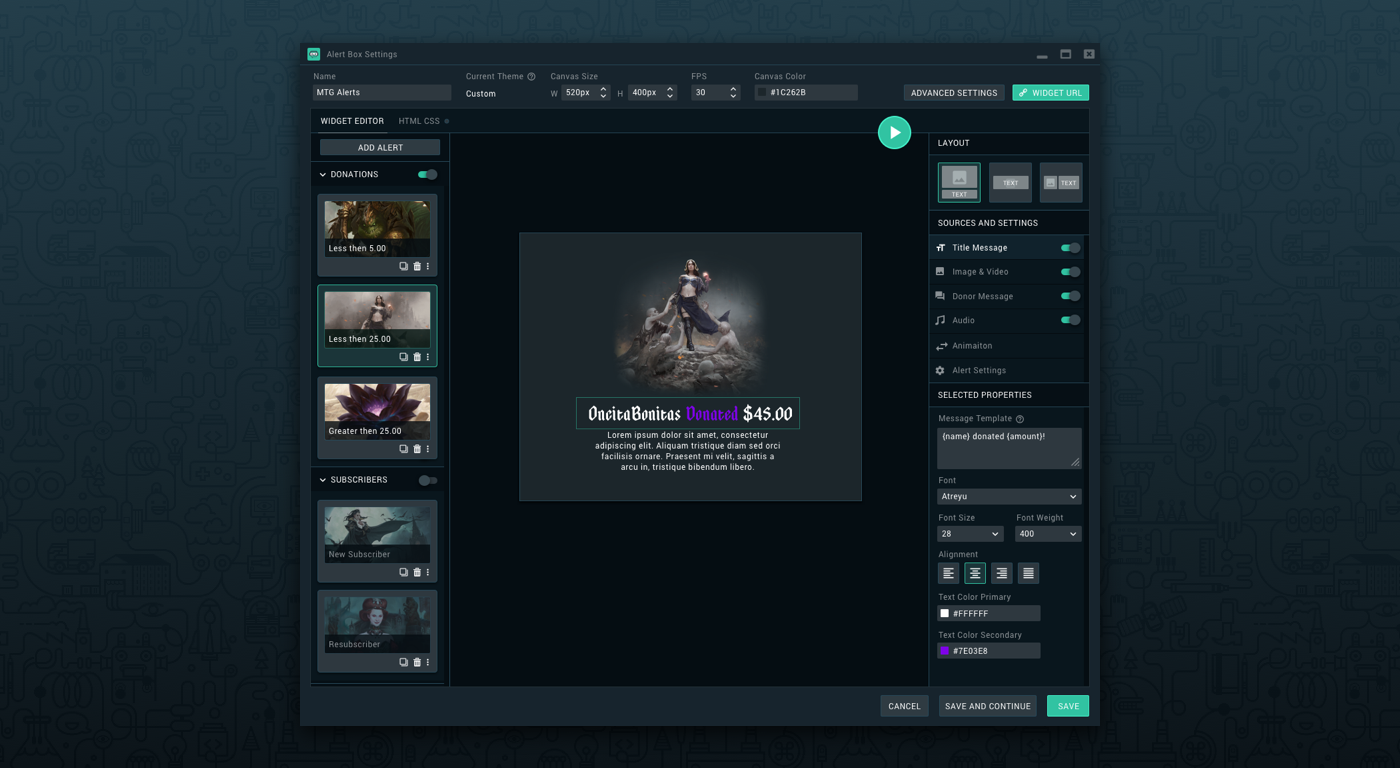1400x768 pixels.
Task: Toggle Image & Video source
Action: 1070,272
